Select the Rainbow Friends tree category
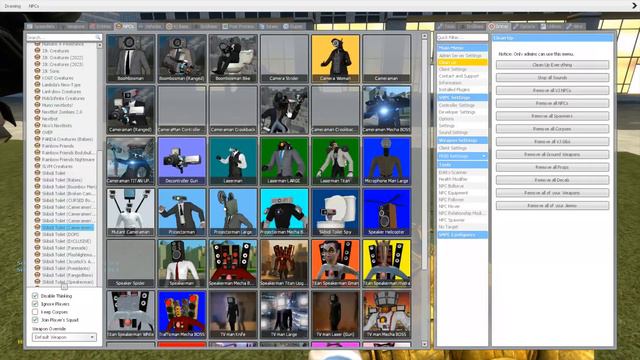Screen dimensions: 640x360 click(x=58, y=146)
